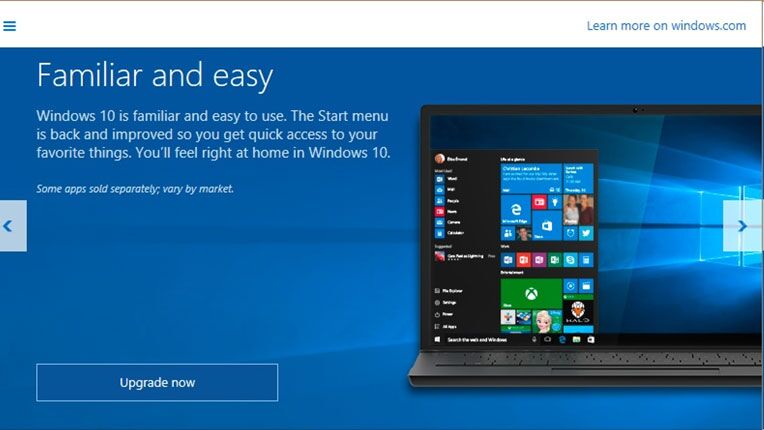Open the hamburger menu icon
The height and width of the screenshot is (430, 764).
pyautogui.click(x=9, y=26)
